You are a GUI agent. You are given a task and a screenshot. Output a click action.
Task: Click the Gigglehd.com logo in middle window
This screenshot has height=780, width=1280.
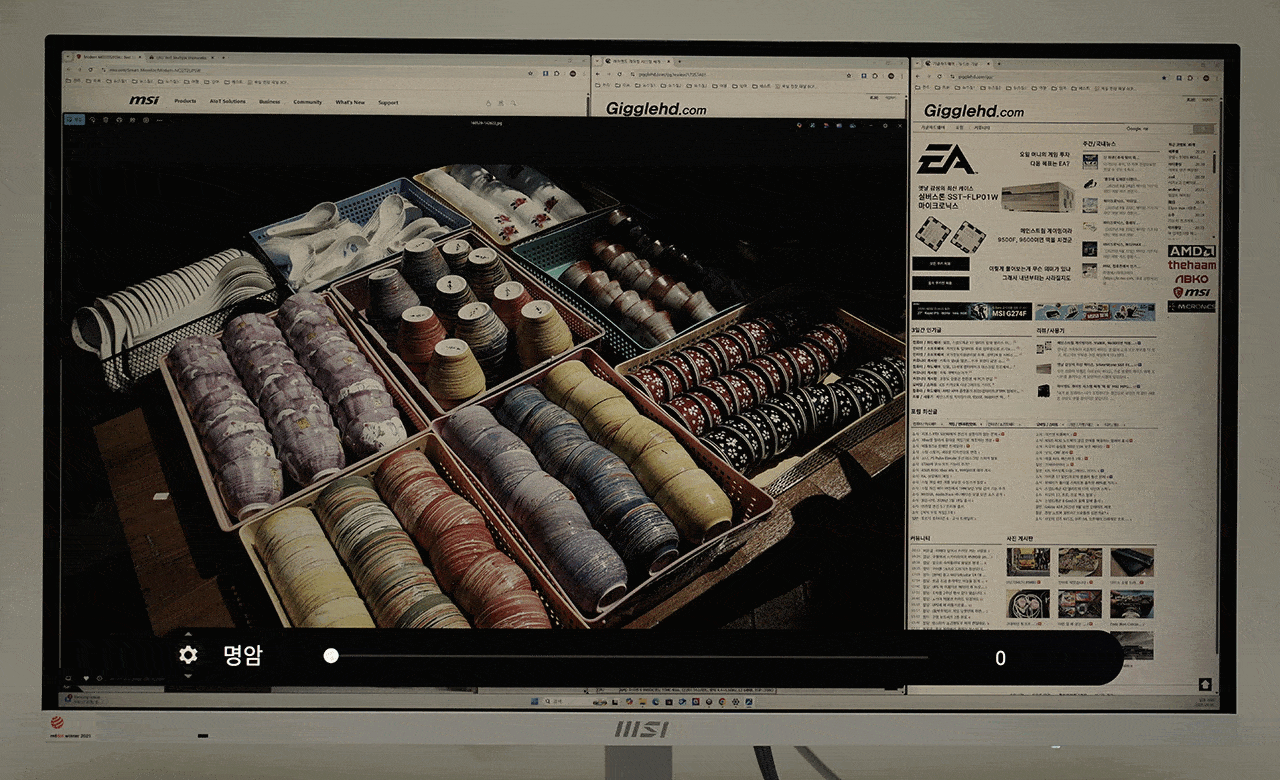coord(656,110)
